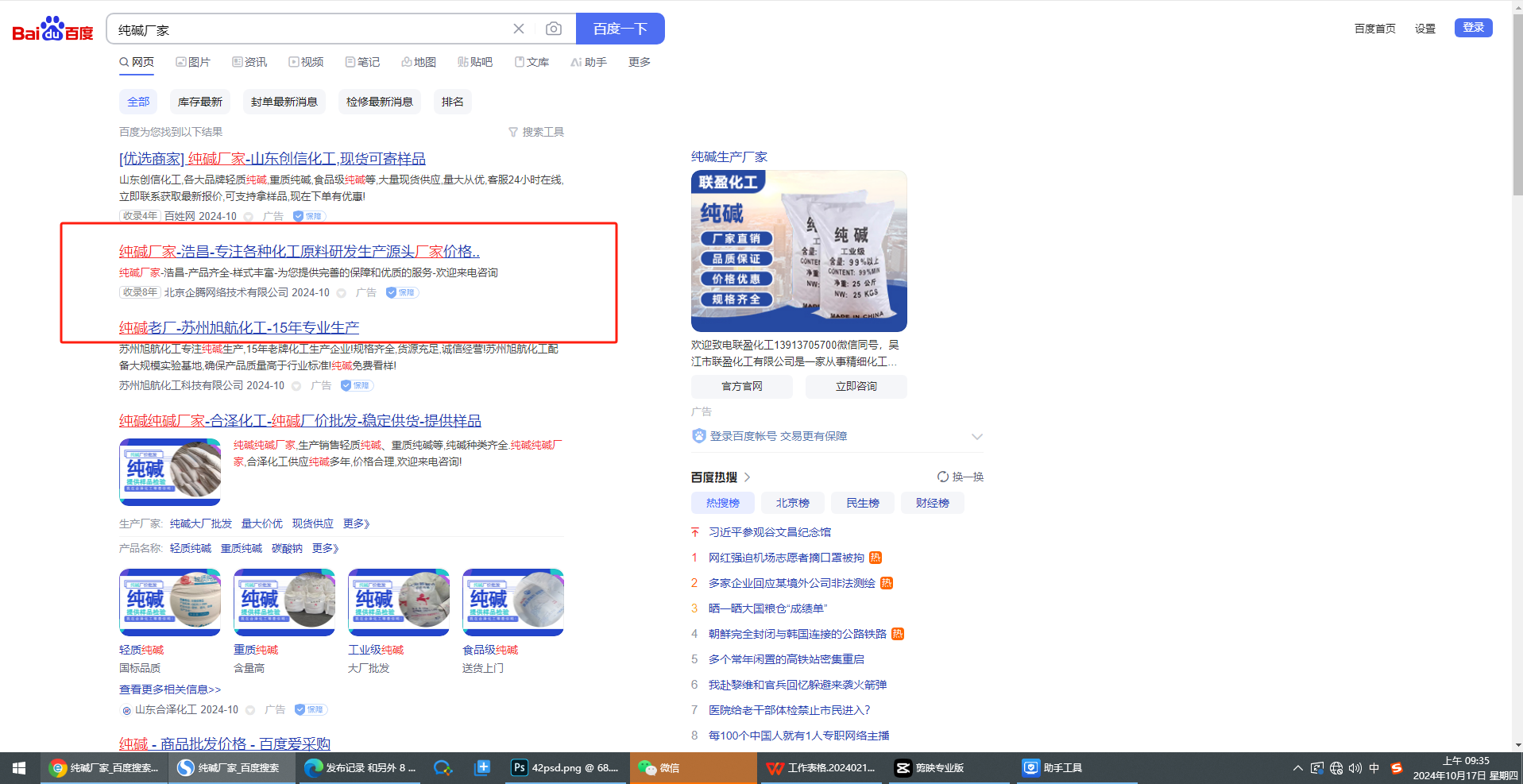Open image search via the camera icon
The height and width of the screenshot is (784, 1523).
554,29
